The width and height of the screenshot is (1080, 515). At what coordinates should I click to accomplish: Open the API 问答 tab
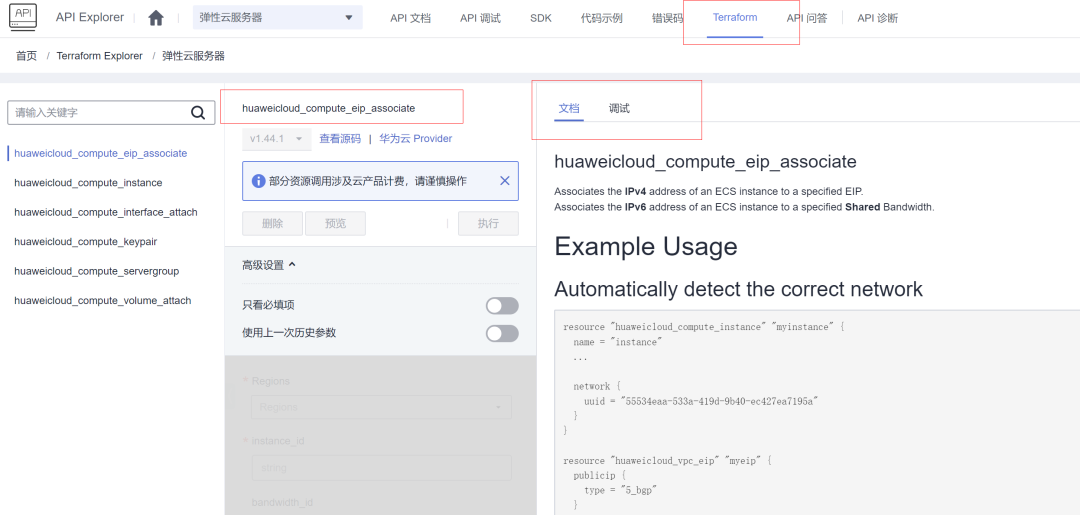point(807,19)
